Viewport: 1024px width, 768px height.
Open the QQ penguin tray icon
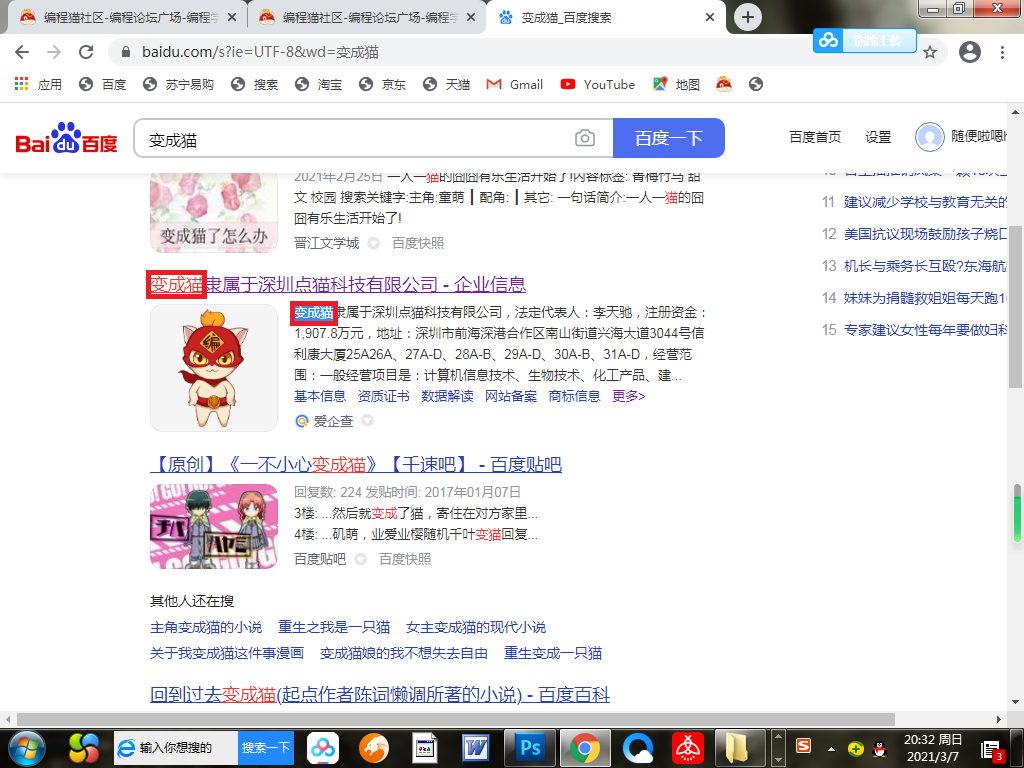tap(879, 748)
